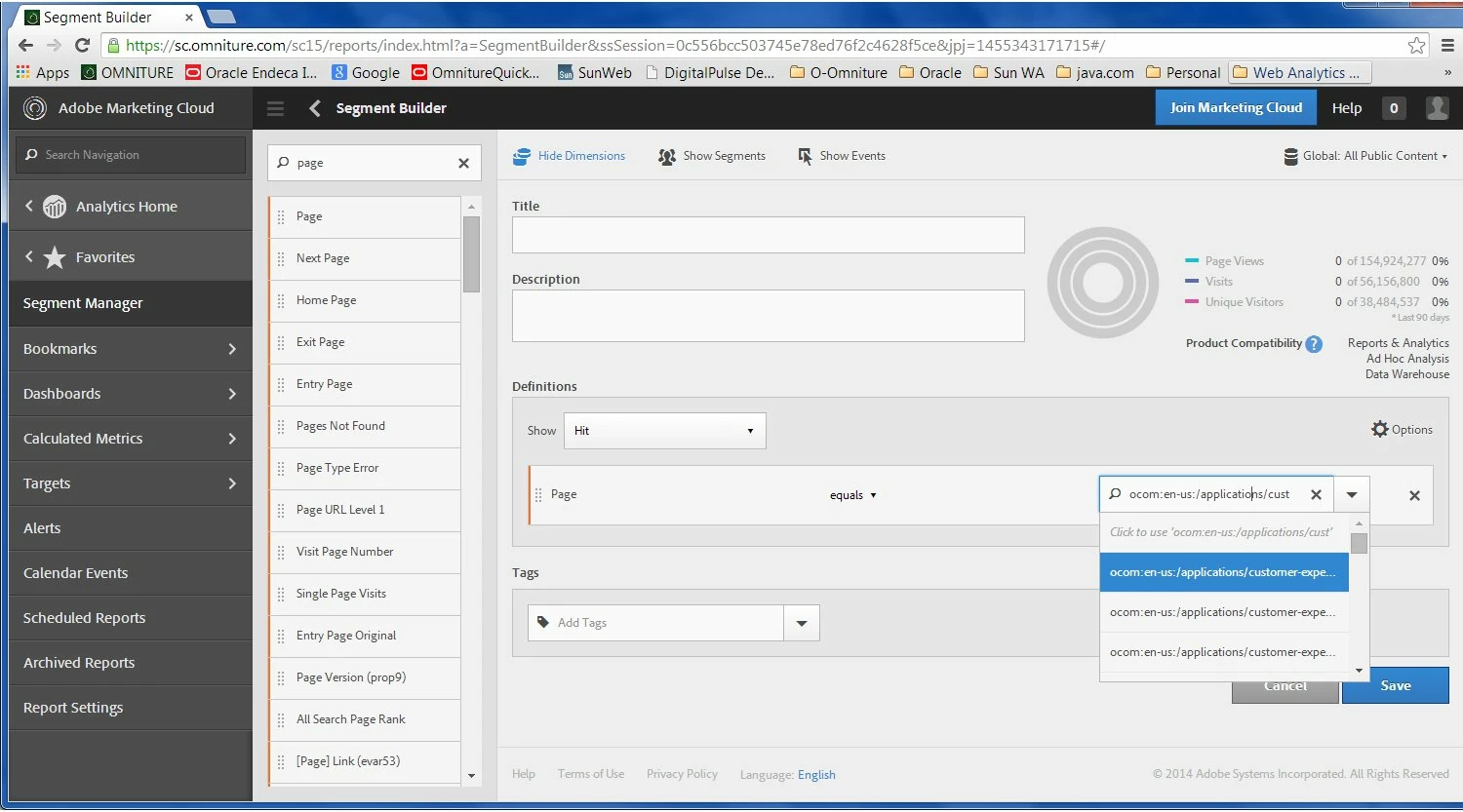Image resolution: width=1463 pixels, height=812 pixels.
Task: Open Calendar Events in the sidebar
Action: (x=131, y=573)
